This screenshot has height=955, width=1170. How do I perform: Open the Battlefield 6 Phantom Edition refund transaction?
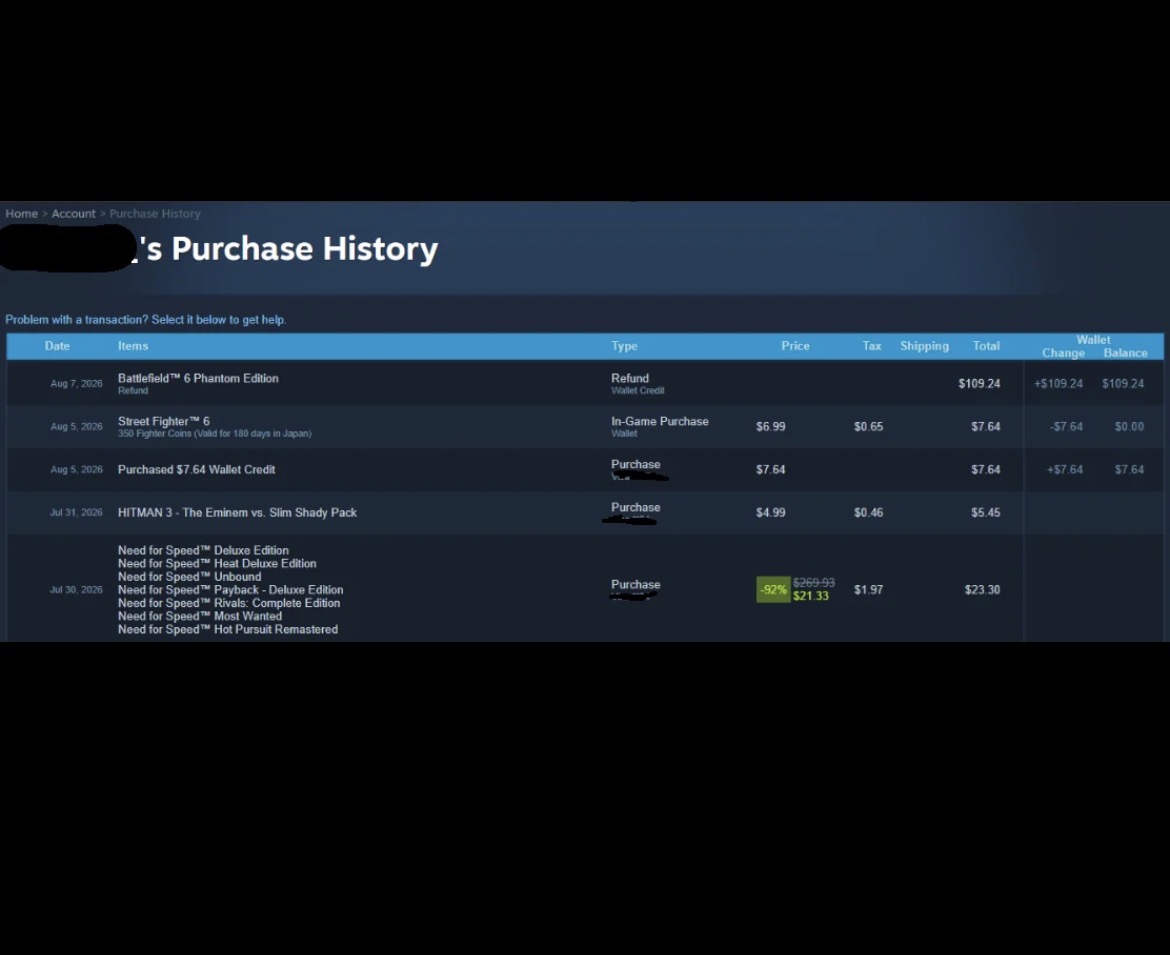coord(585,383)
